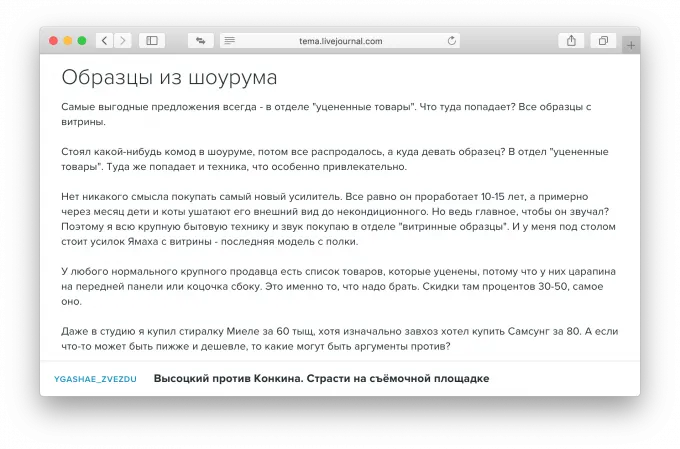The image size is (680, 449).
Task: Minimize the Safari window
Action: tap(68, 41)
